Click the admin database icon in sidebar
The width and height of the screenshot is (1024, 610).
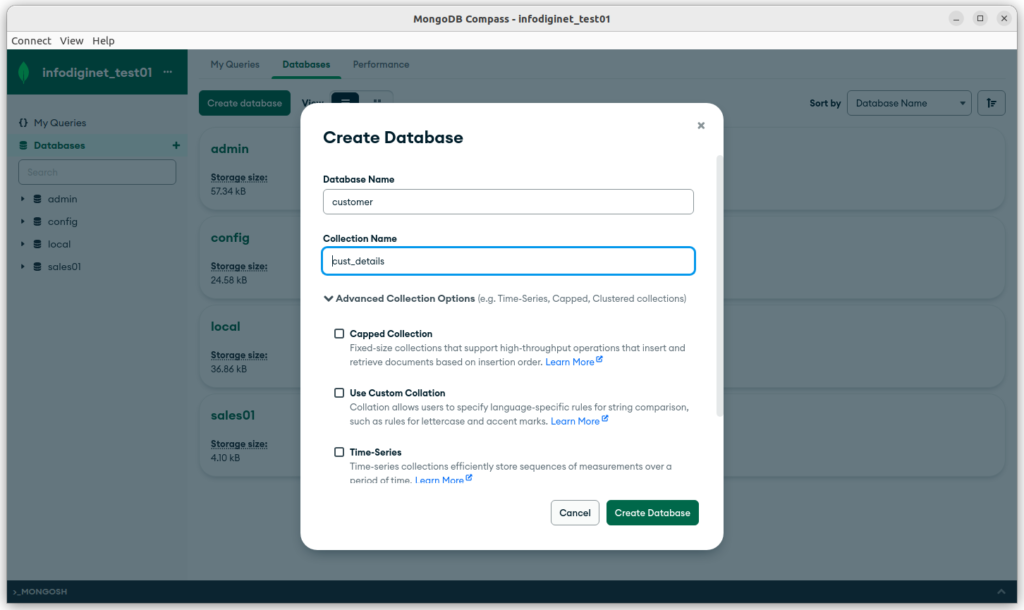point(37,199)
